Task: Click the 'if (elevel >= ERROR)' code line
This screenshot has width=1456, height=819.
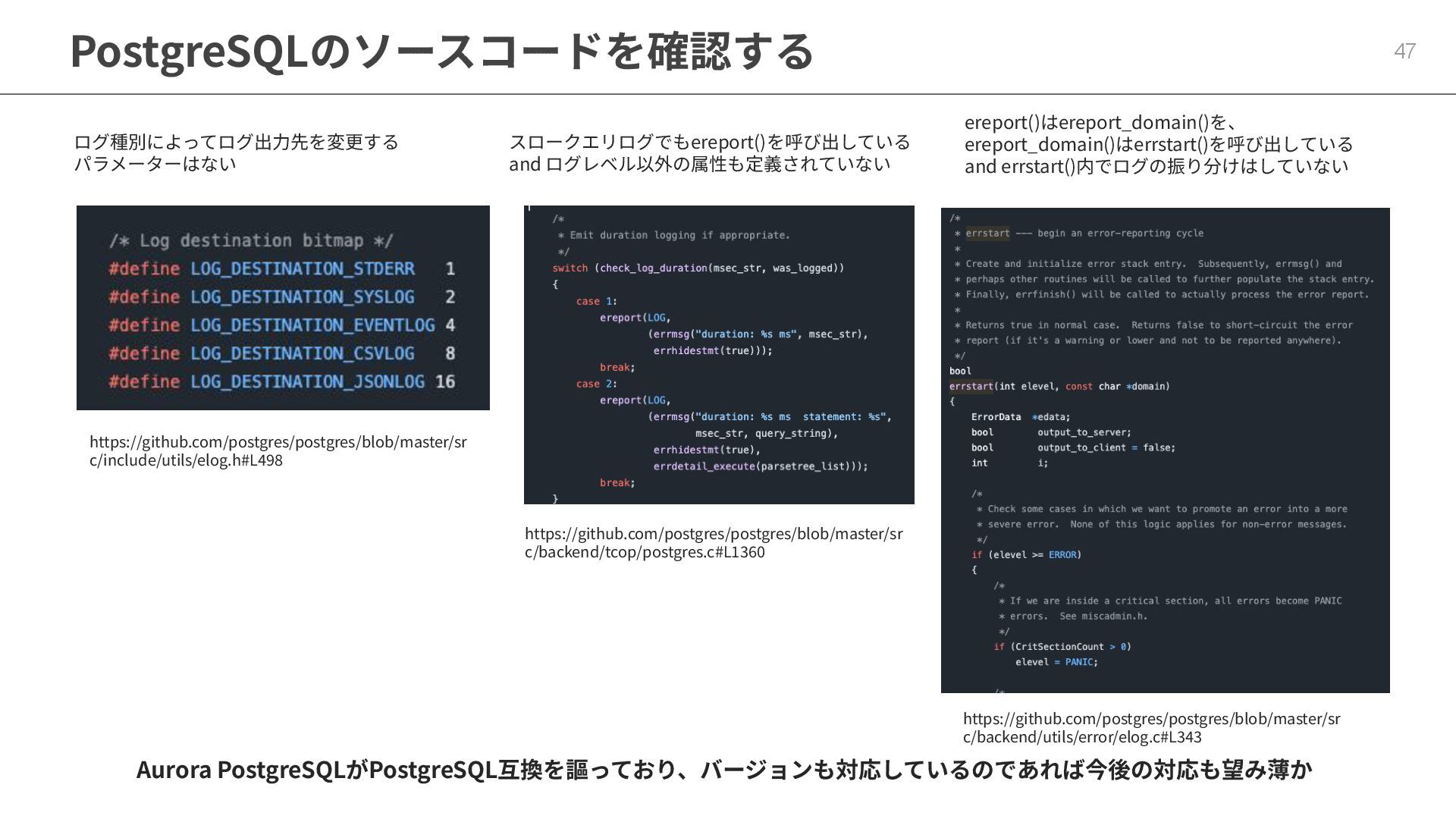Action: tap(1026, 555)
